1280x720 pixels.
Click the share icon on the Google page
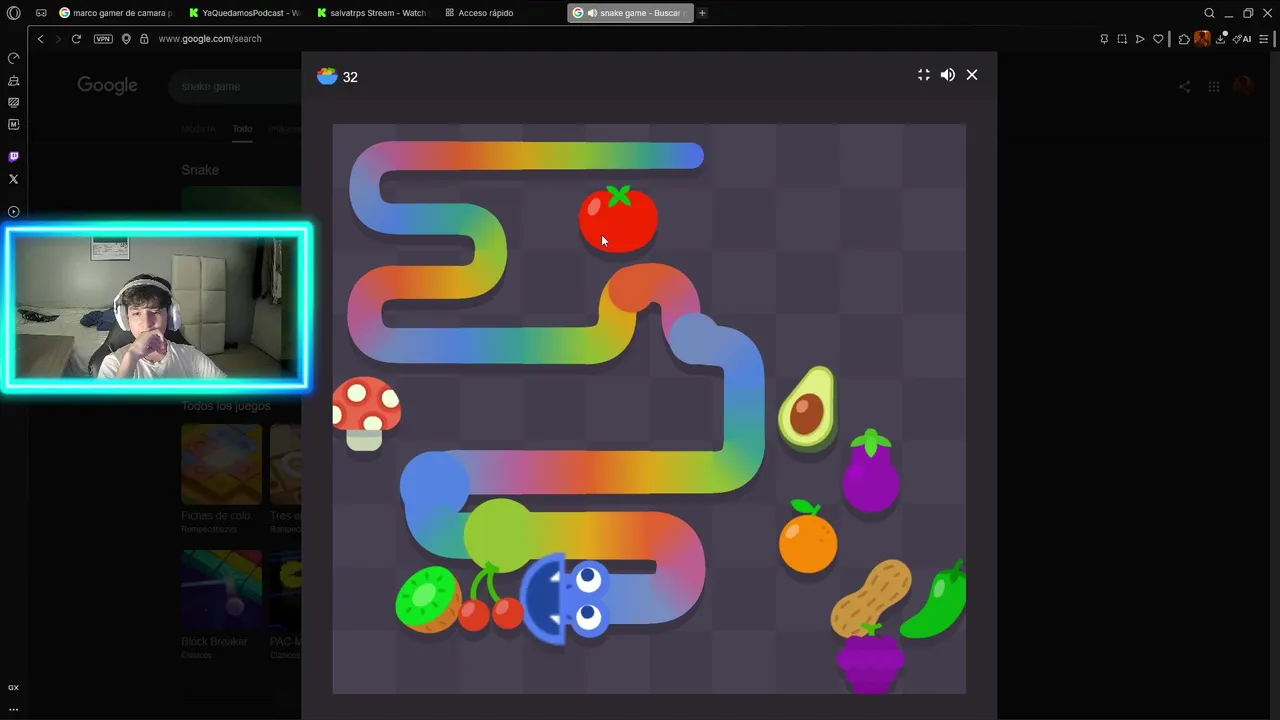click(x=1184, y=87)
